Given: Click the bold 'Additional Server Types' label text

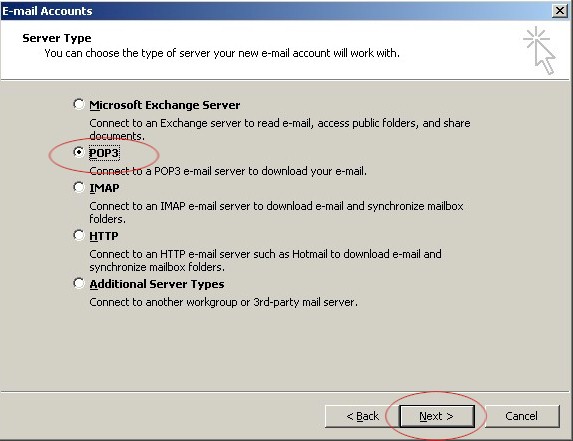Looking at the screenshot, I should 157,284.
